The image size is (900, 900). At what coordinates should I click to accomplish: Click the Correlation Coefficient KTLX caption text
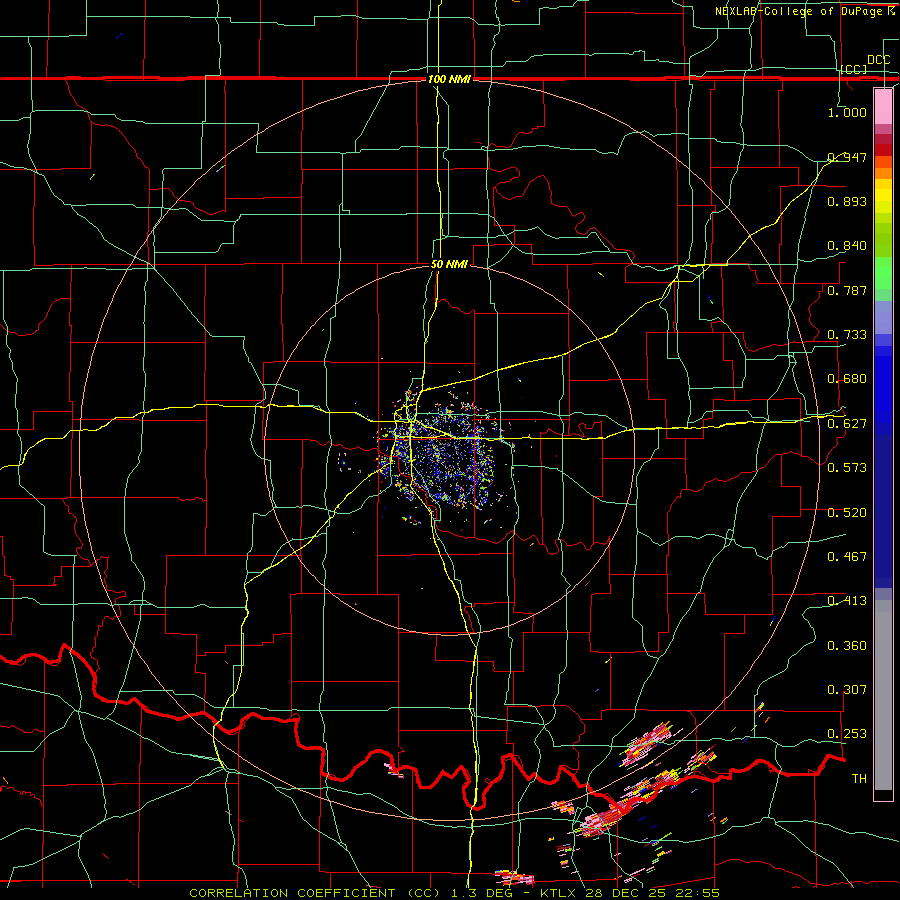click(x=454, y=893)
